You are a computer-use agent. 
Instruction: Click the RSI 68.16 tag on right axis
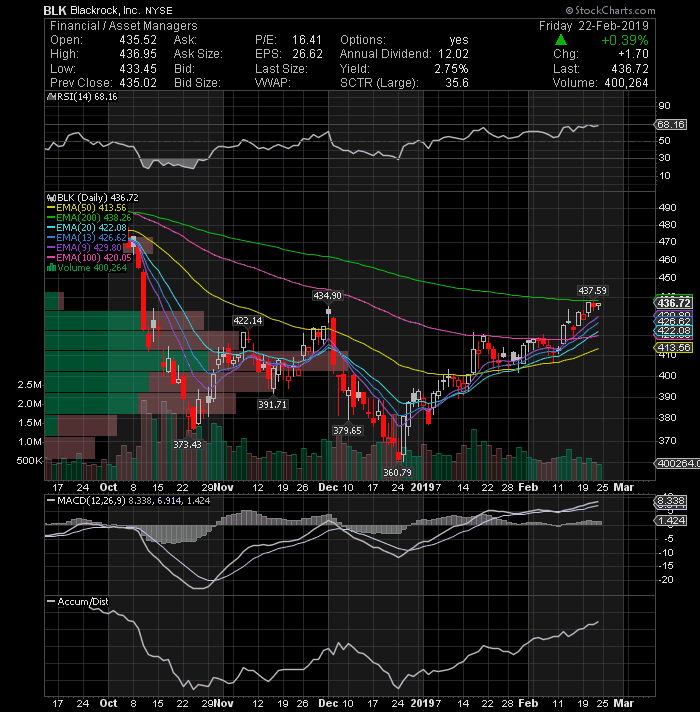670,124
